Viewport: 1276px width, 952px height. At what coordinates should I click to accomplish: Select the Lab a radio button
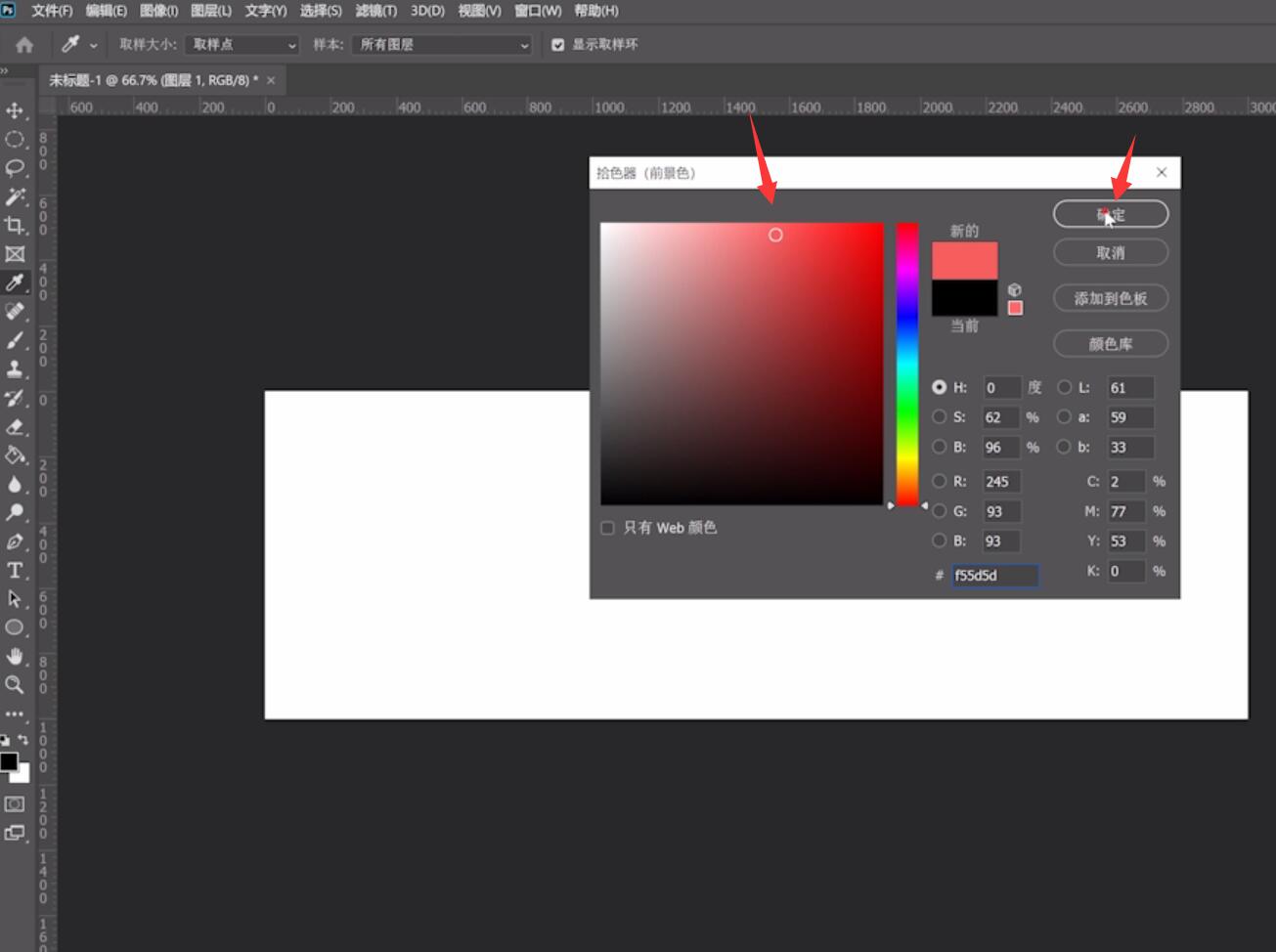point(1064,417)
